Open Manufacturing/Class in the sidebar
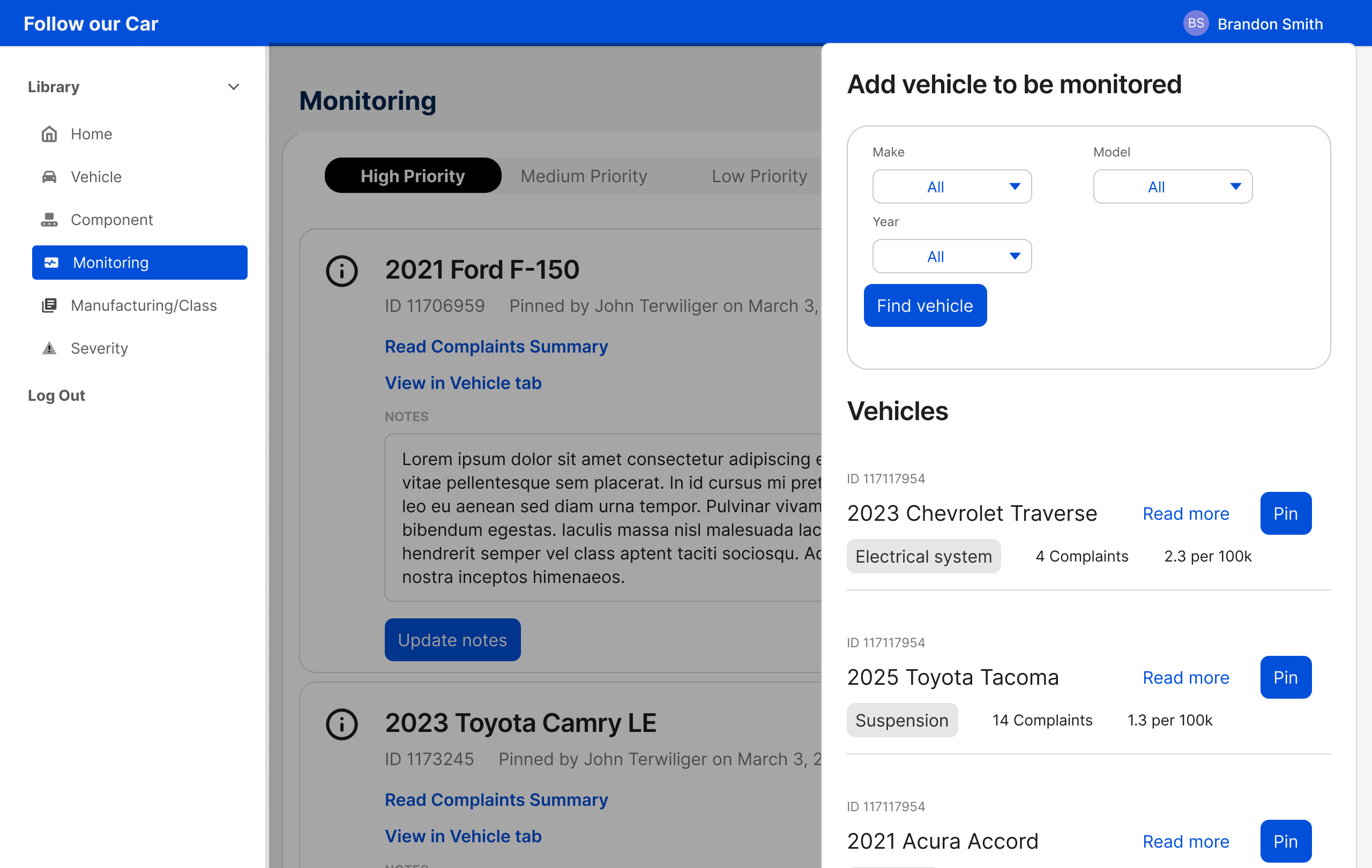This screenshot has height=868, width=1372. point(139,305)
